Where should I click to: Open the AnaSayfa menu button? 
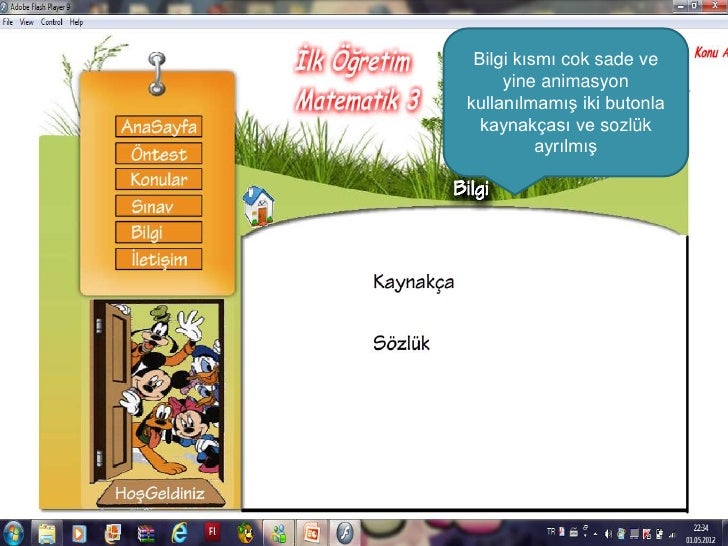[159, 127]
